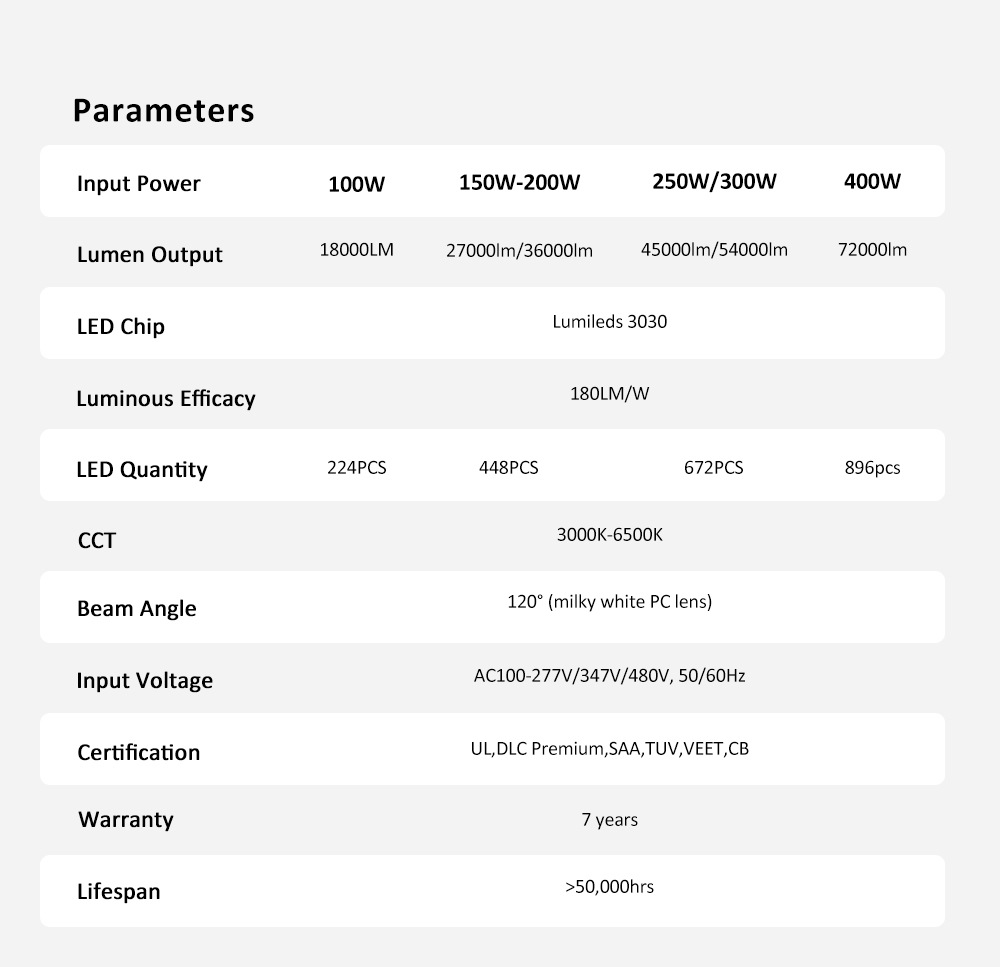Click the 100W column header
The height and width of the screenshot is (967, 1000).
click(356, 185)
